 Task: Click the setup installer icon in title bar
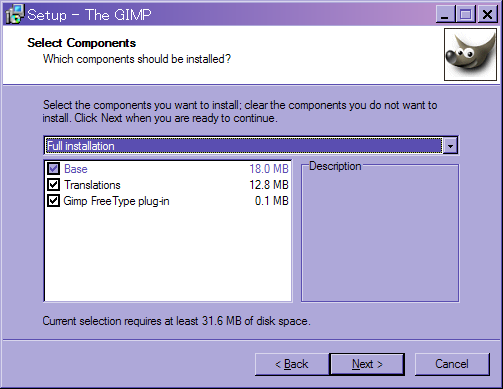[15, 14]
